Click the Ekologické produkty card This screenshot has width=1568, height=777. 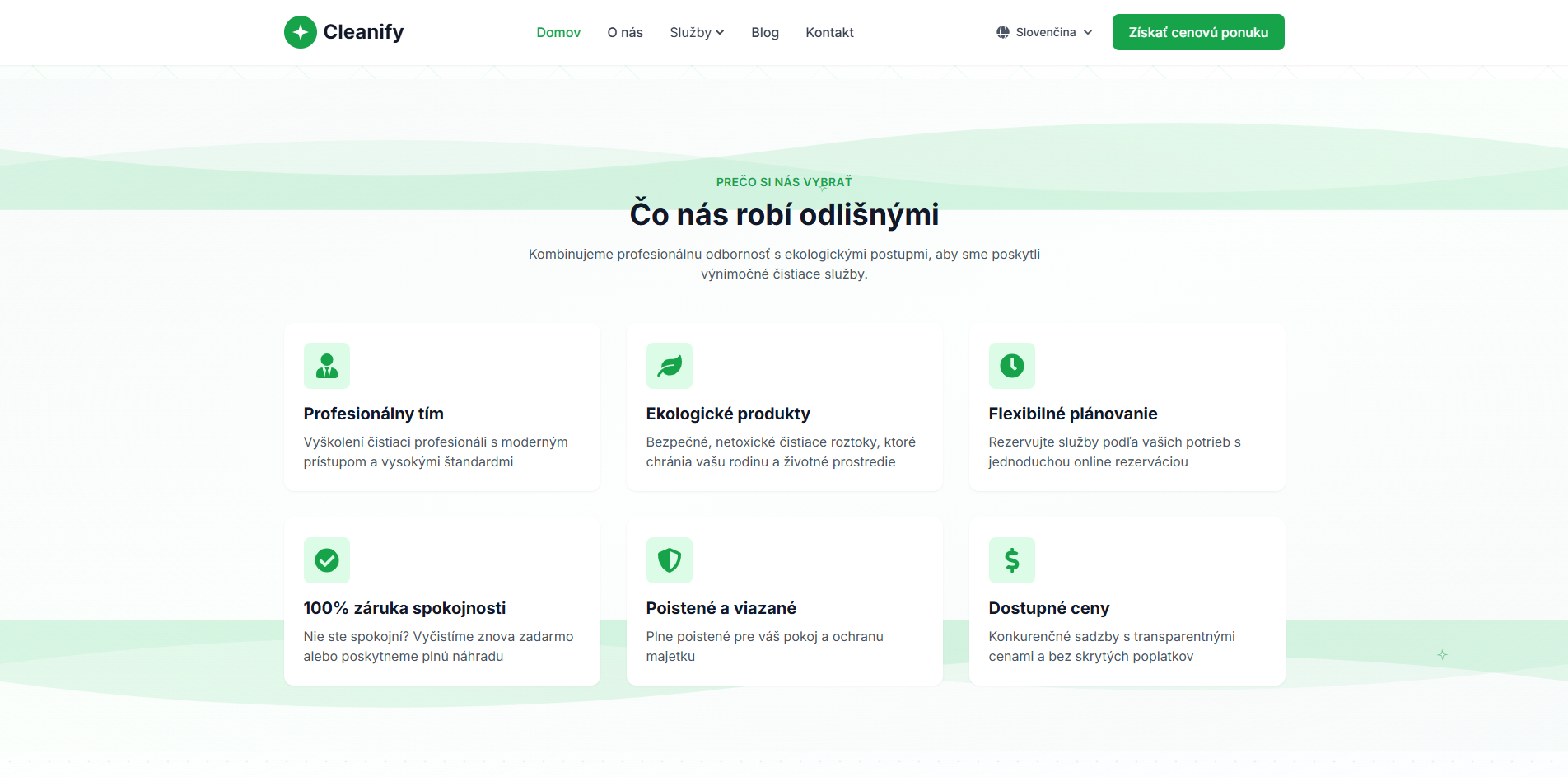pyautogui.click(x=784, y=407)
